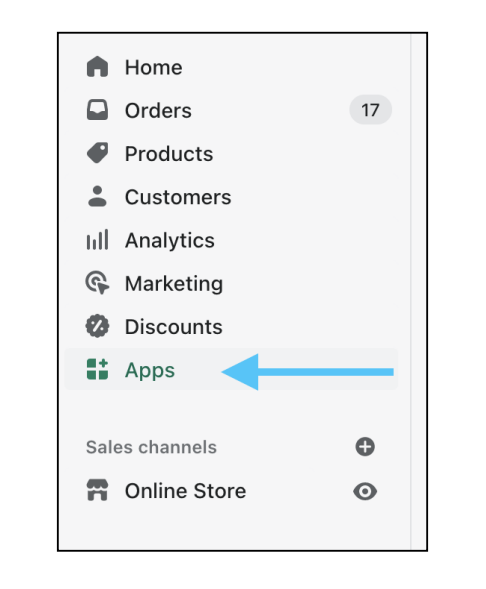Click the Customers person icon
The height and width of the screenshot is (589, 486).
coord(97,196)
